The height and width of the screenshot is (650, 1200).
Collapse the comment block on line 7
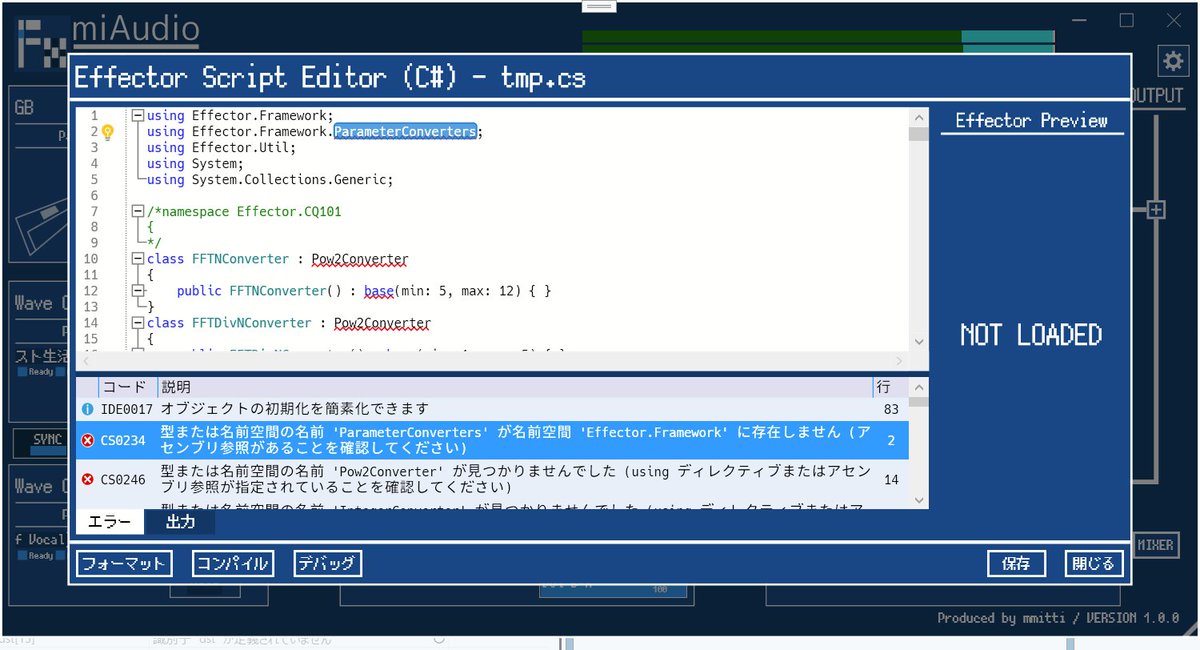coord(138,212)
